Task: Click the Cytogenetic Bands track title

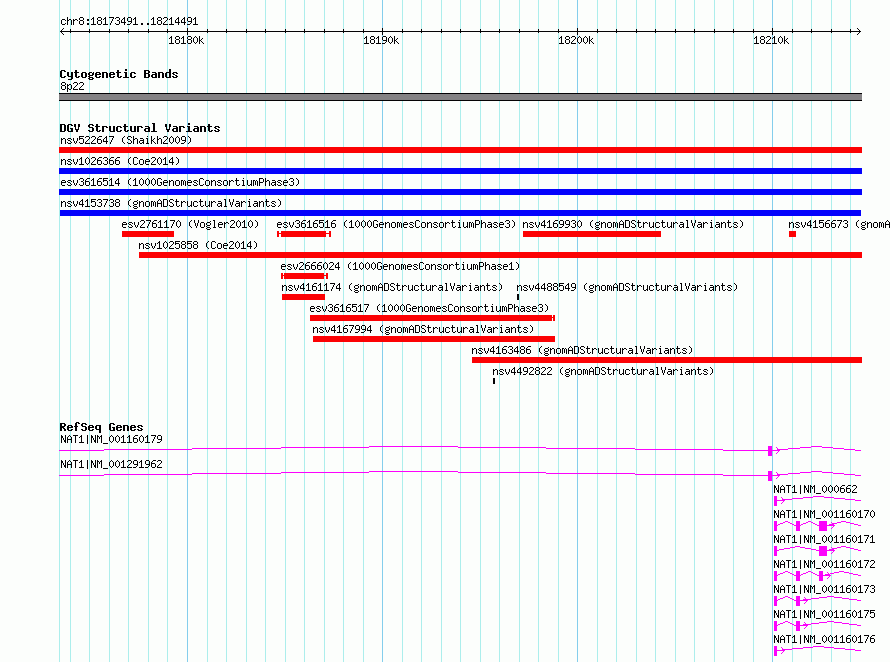Action: click(119, 74)
